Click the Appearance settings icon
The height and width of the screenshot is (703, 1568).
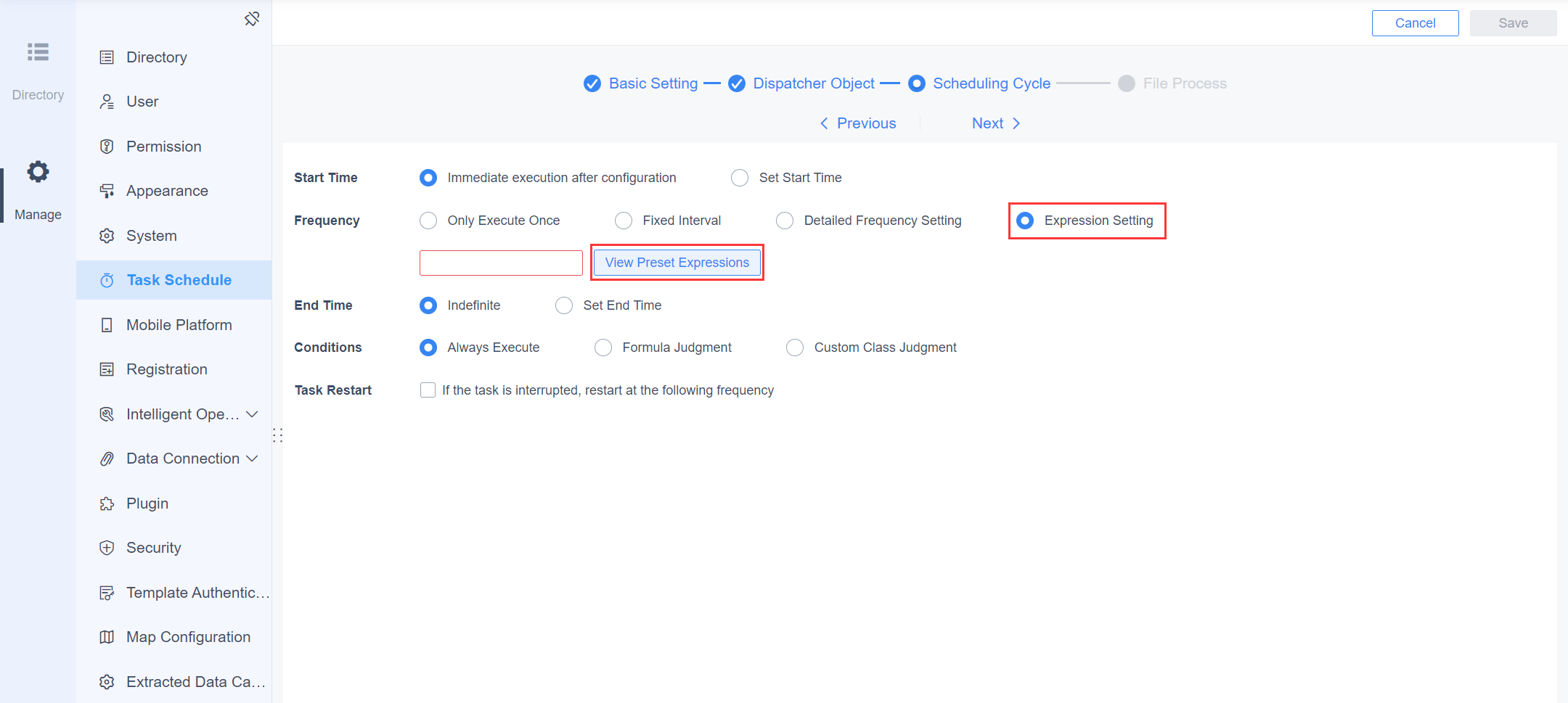click(x=107, y=191)
